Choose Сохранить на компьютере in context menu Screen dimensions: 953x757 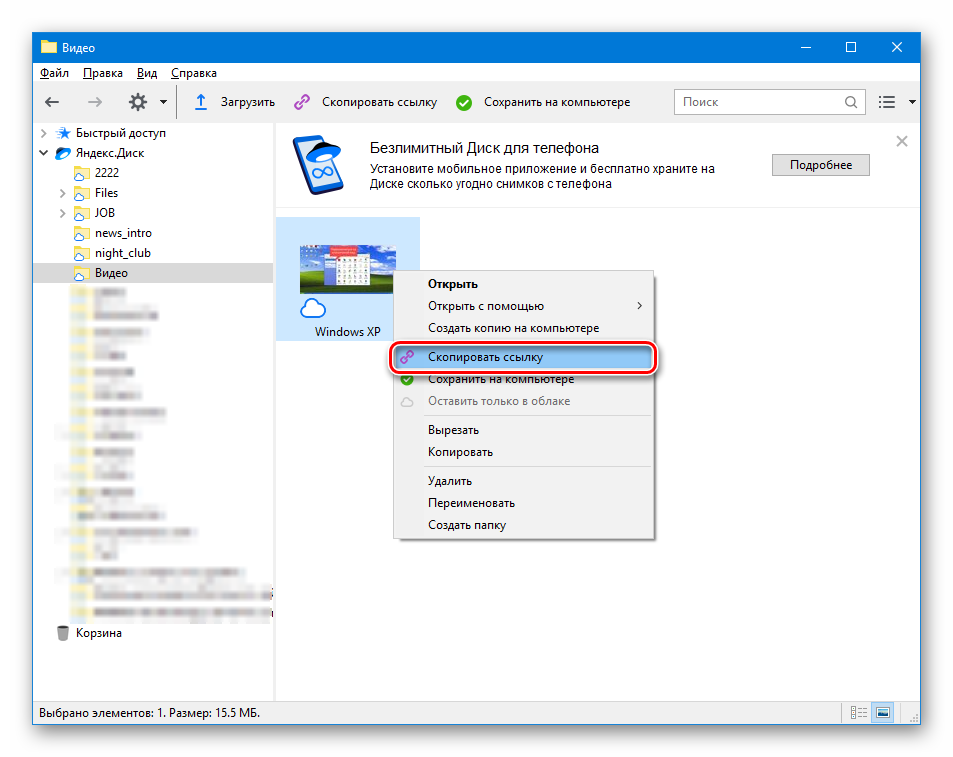pyautogui.click(x=523, y=381)
